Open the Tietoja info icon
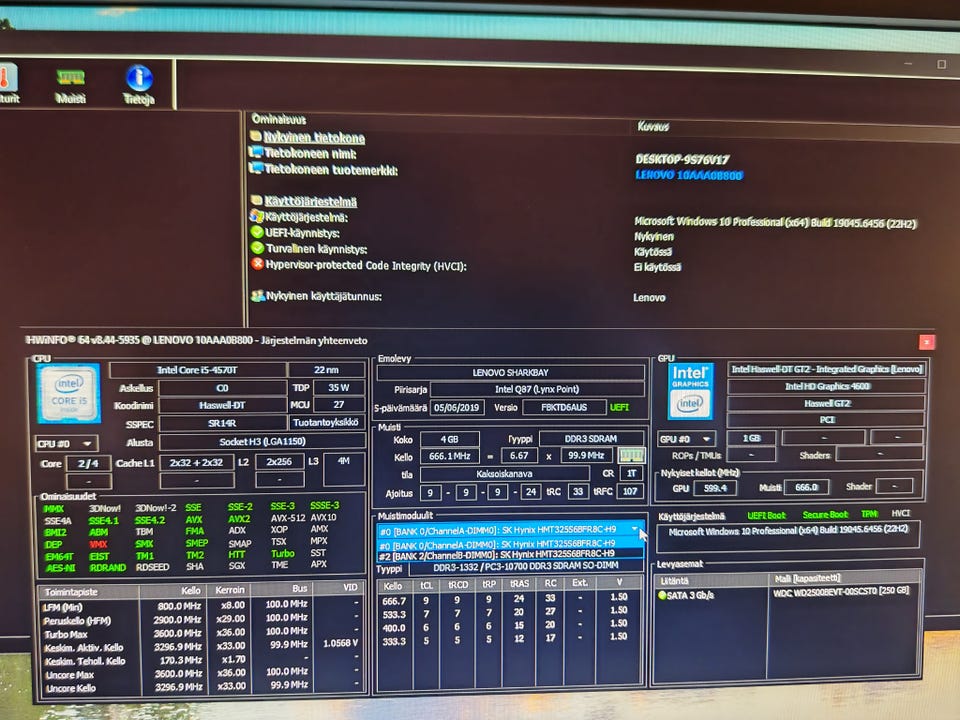The width and height of the screenshot is (960, 720). pyautogui.click(x=139, y=84)
